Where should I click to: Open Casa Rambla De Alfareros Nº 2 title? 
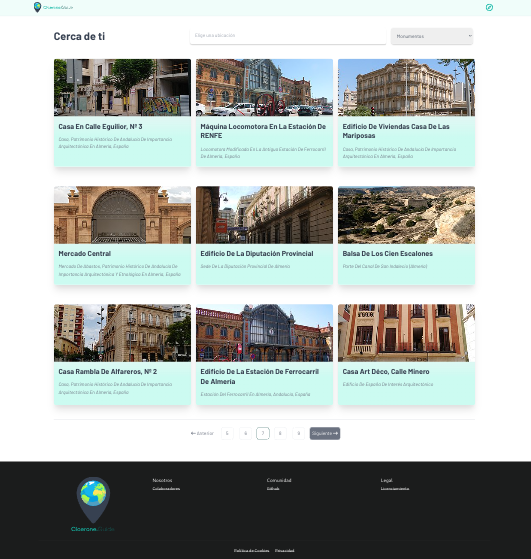[108, 371]
